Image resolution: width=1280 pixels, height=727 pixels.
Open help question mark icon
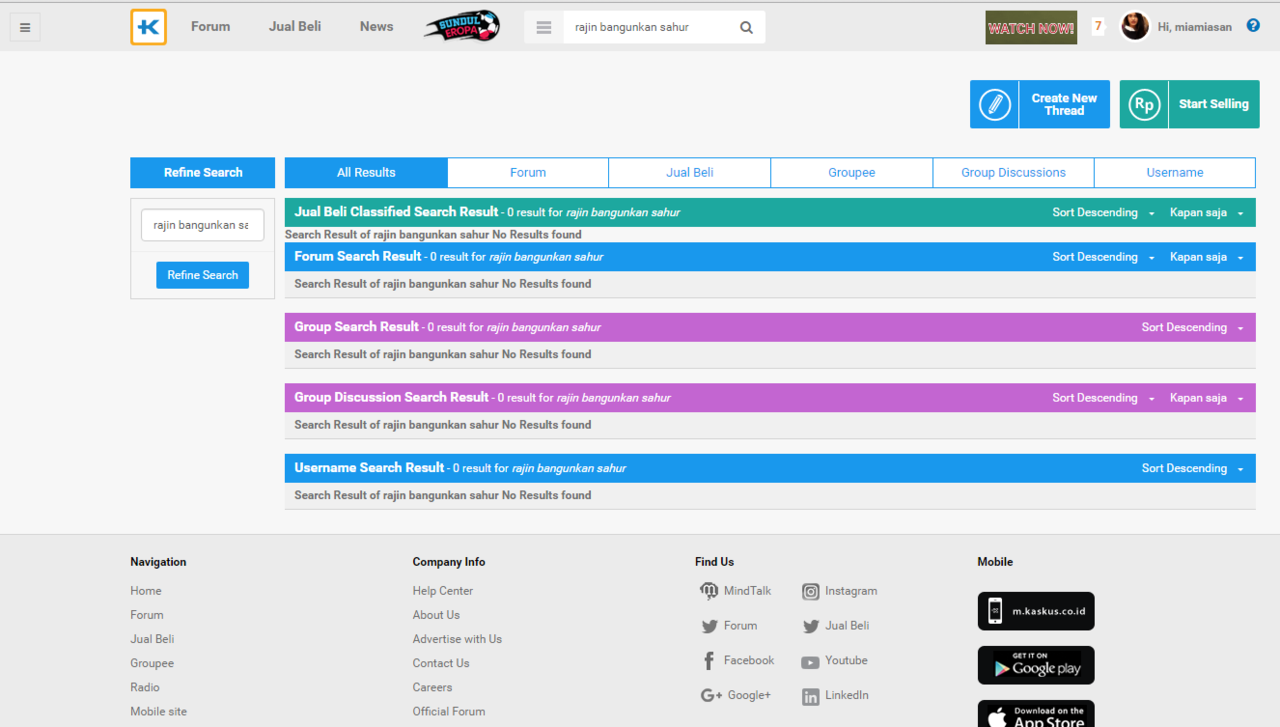[1253, 26]
